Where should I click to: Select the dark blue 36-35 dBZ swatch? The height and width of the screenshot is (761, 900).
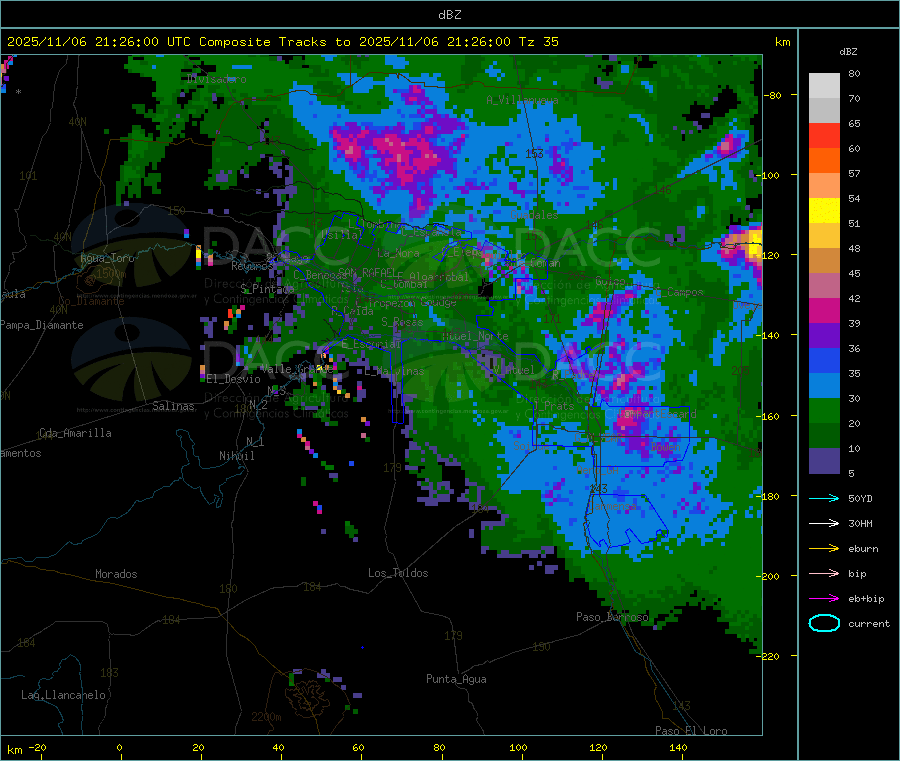coord(824,360)
